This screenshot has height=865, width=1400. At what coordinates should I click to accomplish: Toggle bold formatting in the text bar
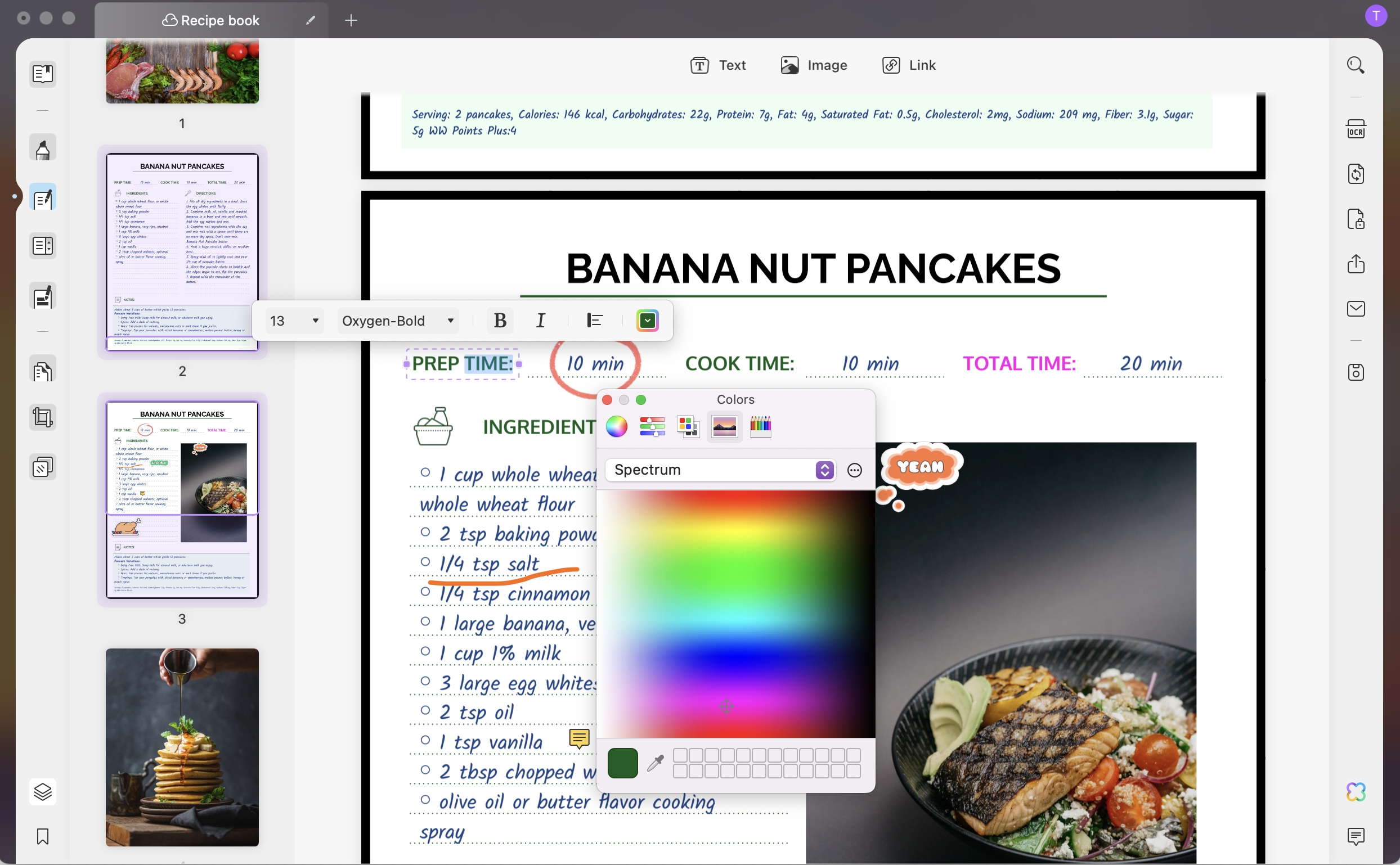499,321
